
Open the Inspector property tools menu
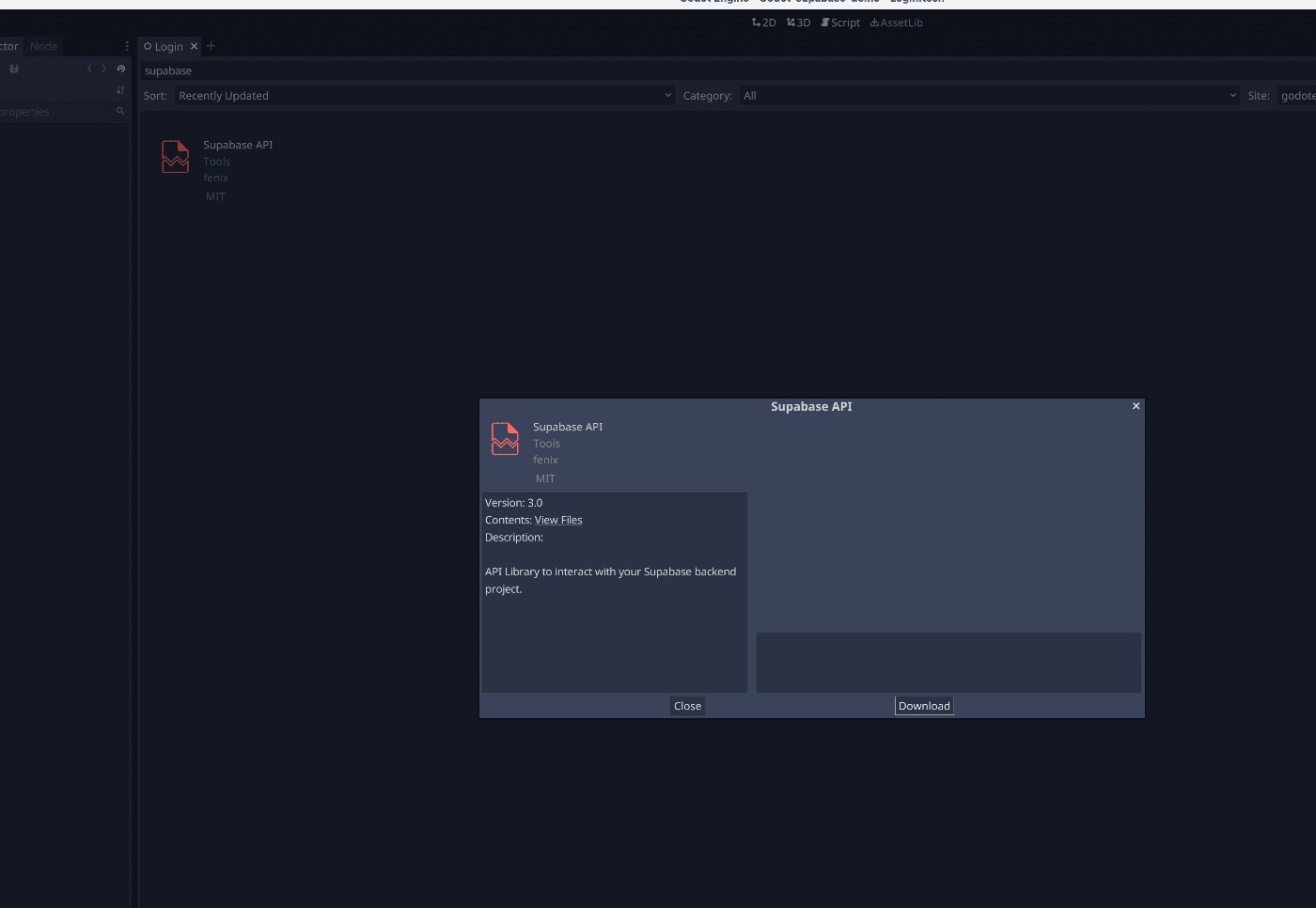click(120, 90)
